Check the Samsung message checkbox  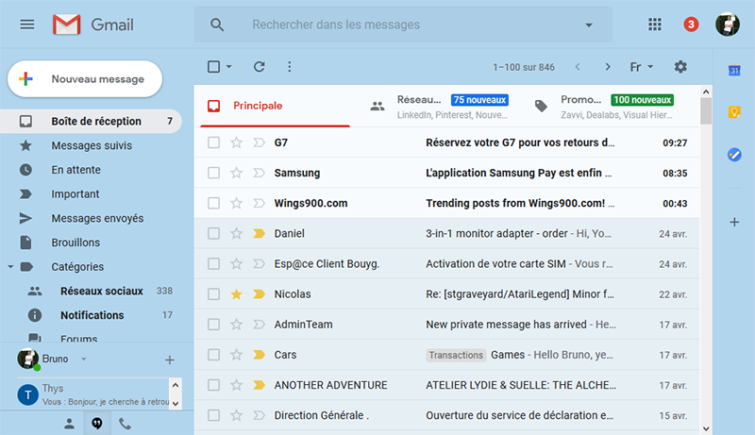point(214,173)
